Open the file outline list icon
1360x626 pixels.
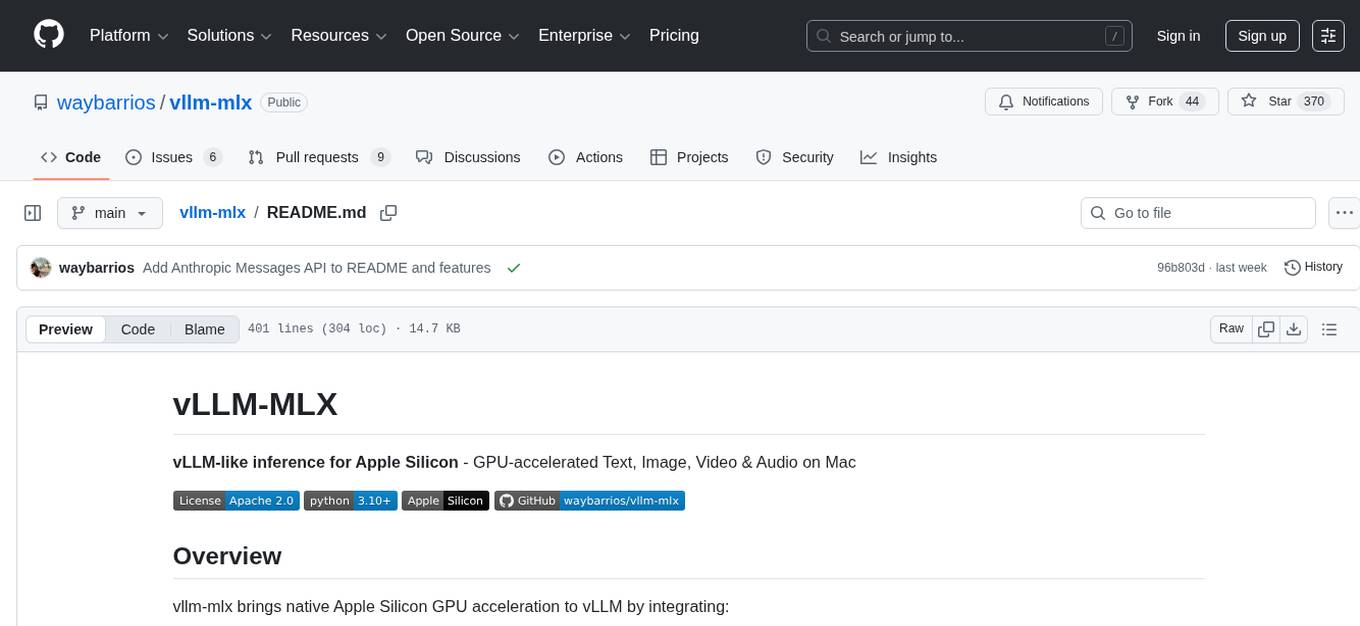click(1330, 328)
